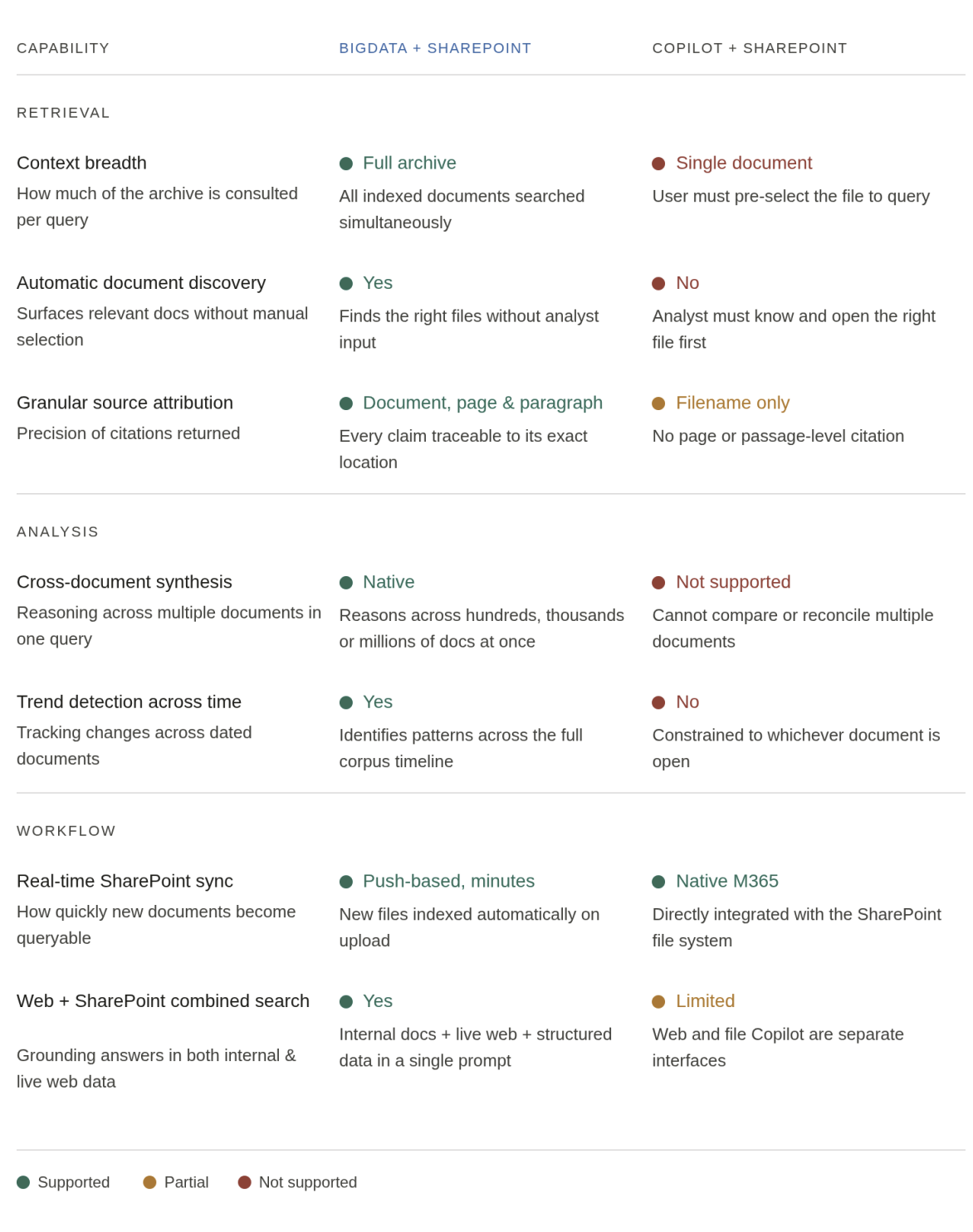Click the Partial legend amber swatch
Viewport: 973px width, 1232px height.
pyautogui.click(x=149, y=1182)
